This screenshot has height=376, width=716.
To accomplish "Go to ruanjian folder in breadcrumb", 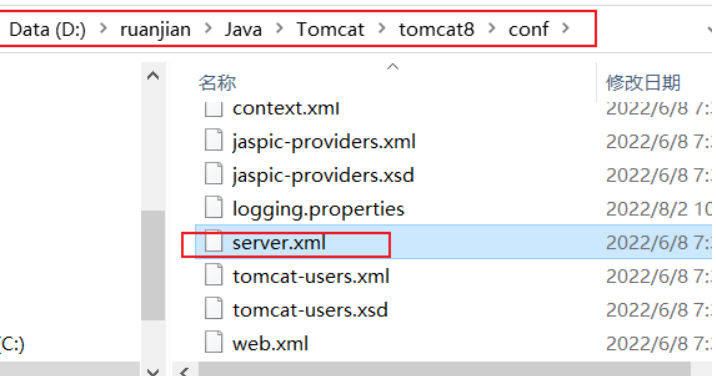I will pos(155,30).
